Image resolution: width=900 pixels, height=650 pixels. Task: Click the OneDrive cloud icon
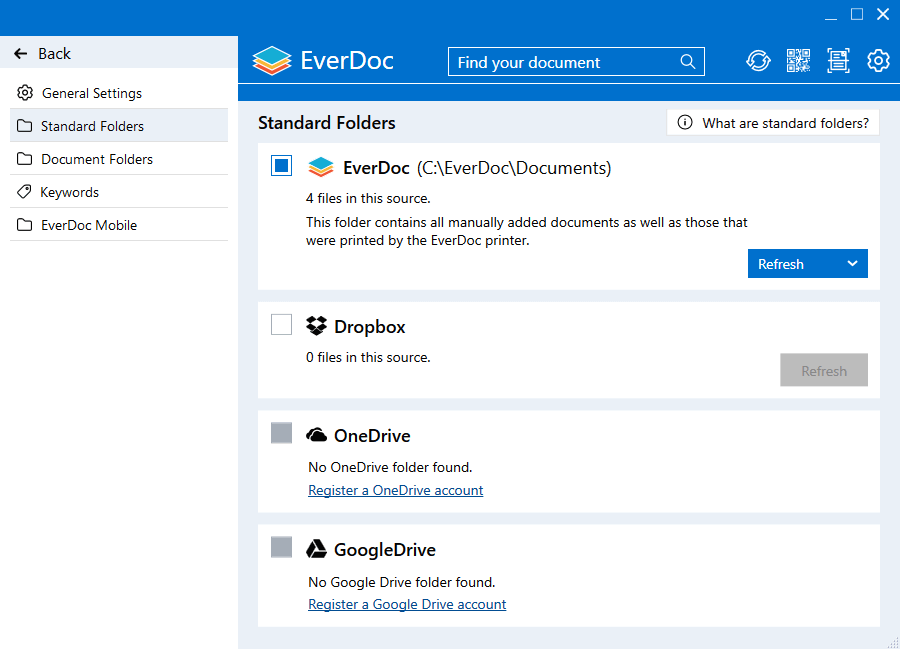[317, 434]
